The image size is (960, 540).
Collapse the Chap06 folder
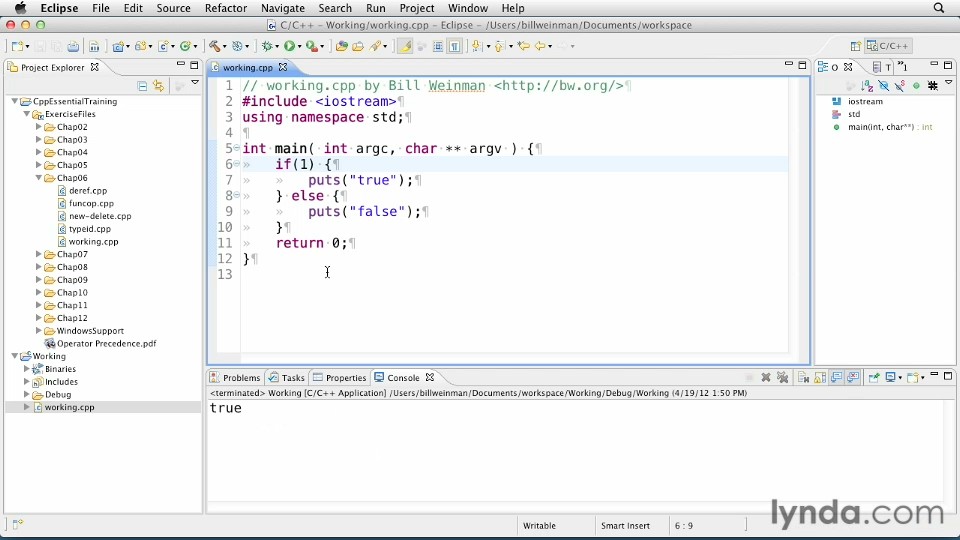click(39, 178)
